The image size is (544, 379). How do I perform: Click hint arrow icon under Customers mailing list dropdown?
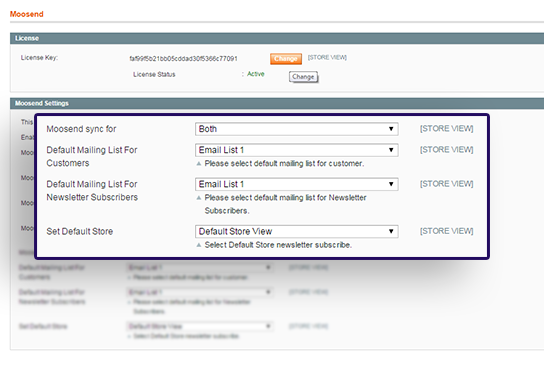(x=199, y=163)
